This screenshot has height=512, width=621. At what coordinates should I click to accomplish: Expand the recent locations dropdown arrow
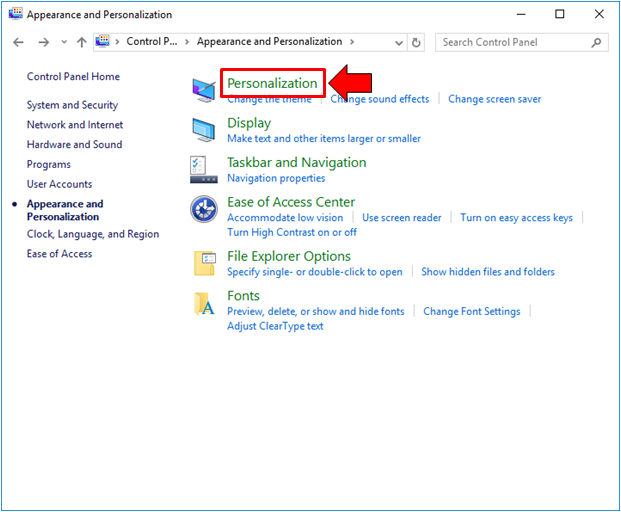64,42
